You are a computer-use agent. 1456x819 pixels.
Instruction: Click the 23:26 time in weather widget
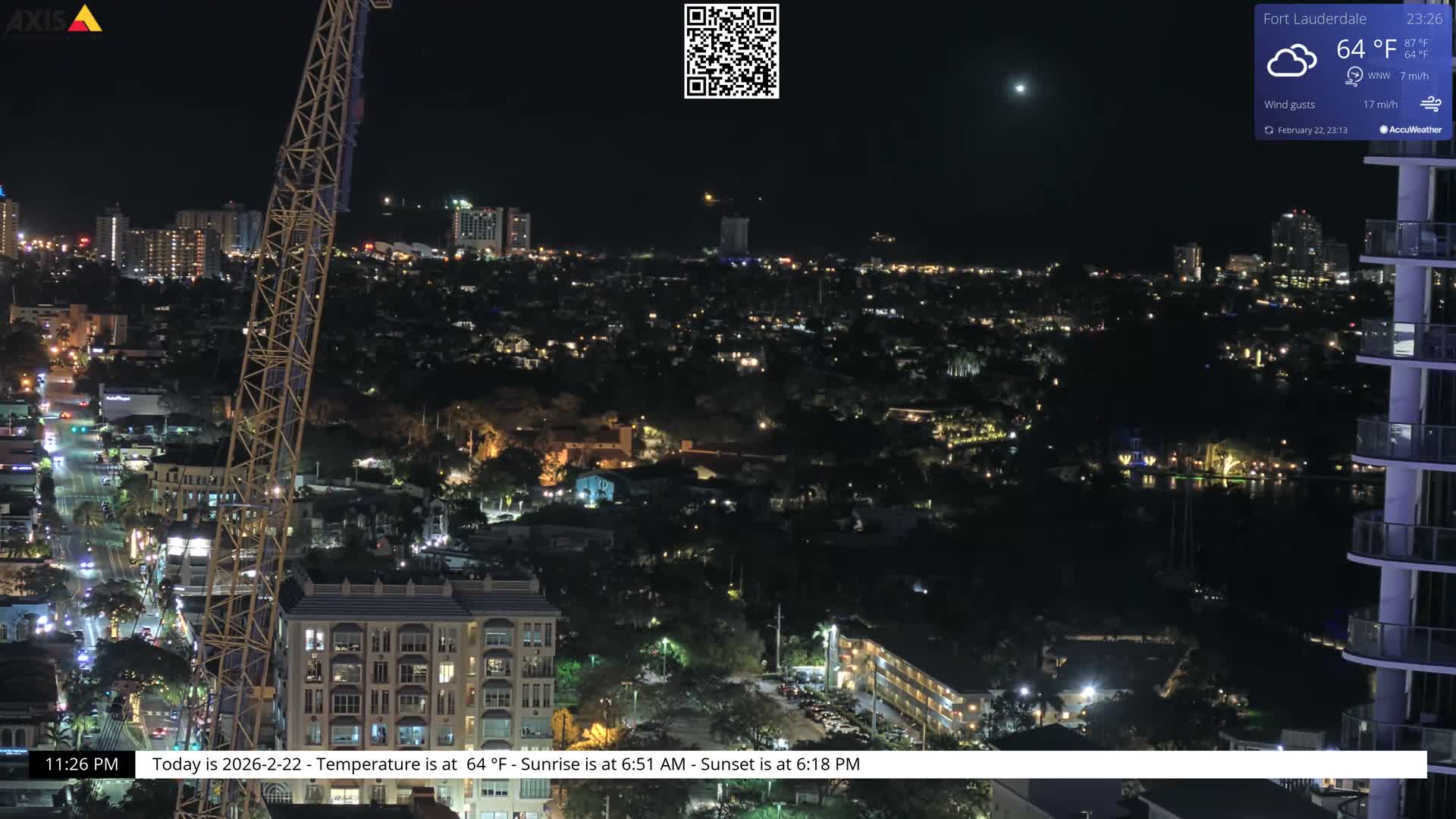tap(1424, 19)
